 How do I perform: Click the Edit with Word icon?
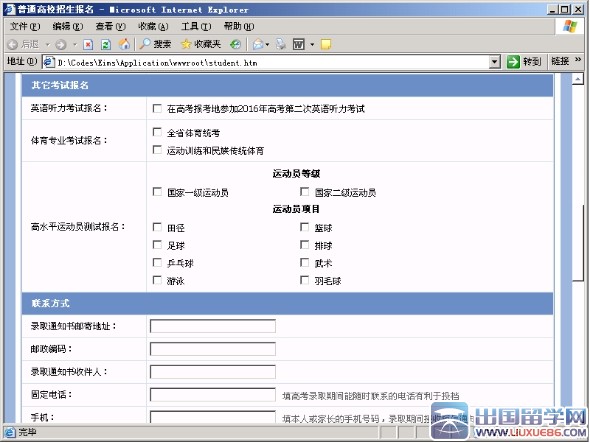(x=299, y=44)
